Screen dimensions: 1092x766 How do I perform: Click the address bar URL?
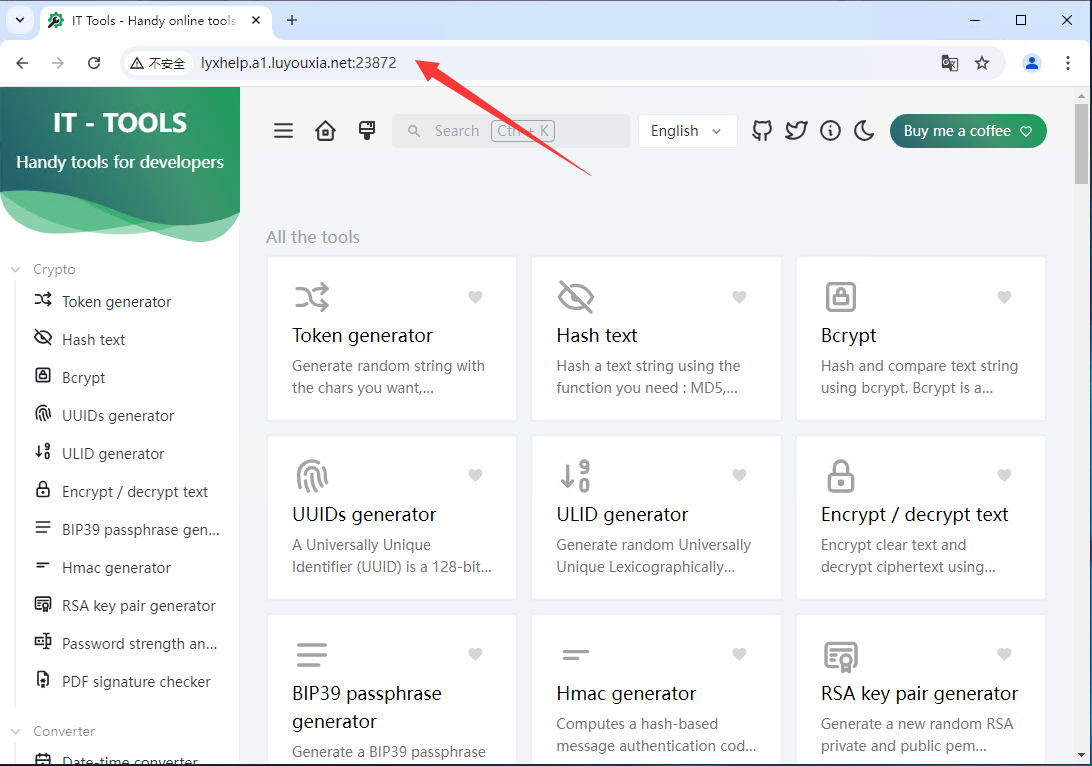(x=299, y=63)
